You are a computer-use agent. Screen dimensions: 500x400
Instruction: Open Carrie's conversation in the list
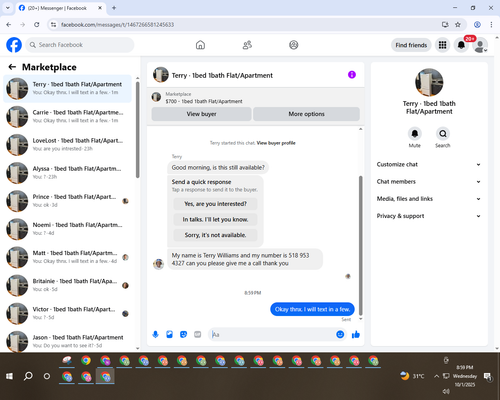coord(67,117)
